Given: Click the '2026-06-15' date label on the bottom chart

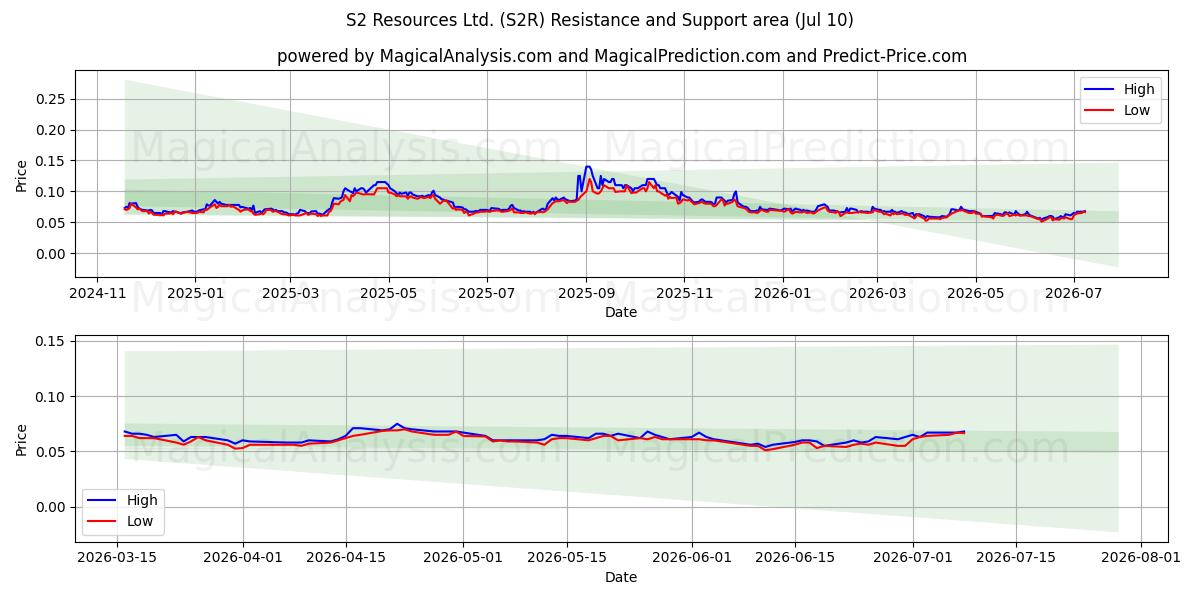Looking at the screenshot, I should click(x=795, y=559).
